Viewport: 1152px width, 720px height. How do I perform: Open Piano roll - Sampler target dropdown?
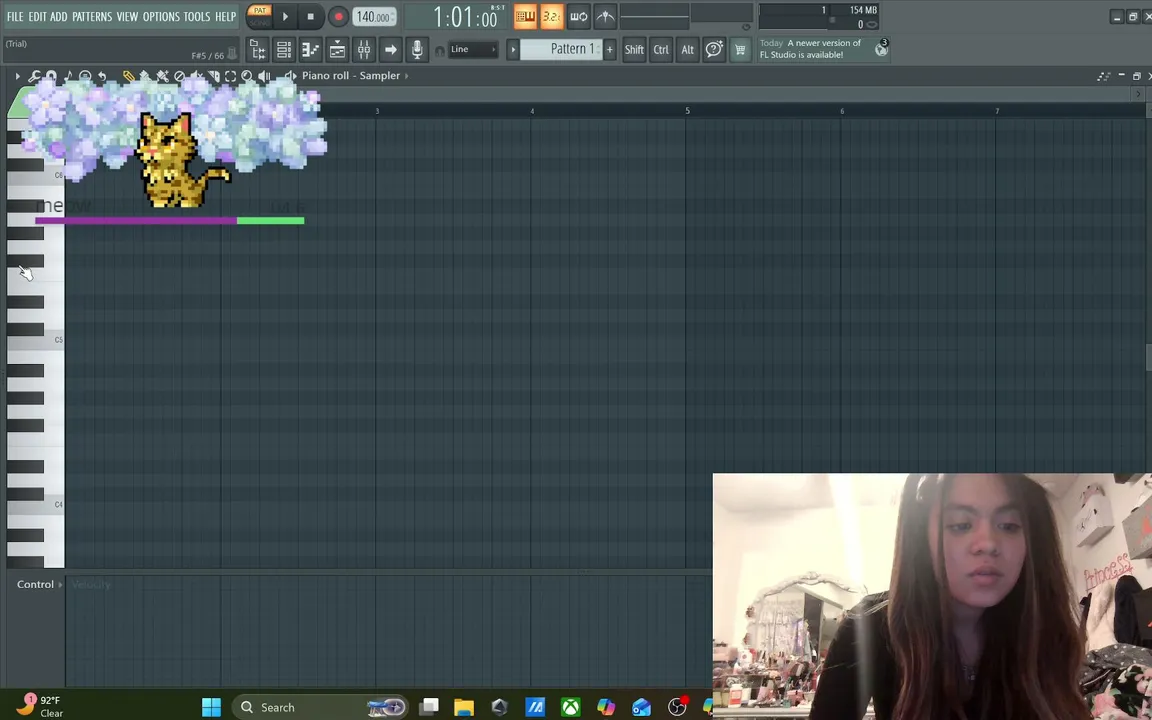point(355,76)
